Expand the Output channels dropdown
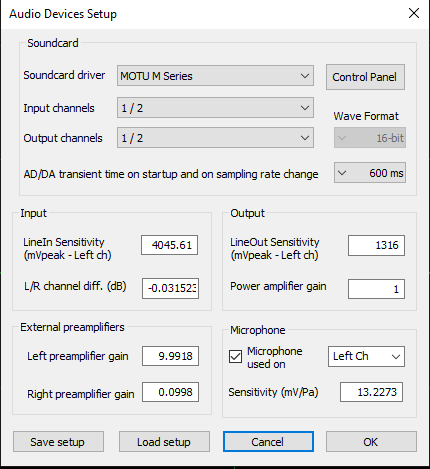Image resolution: width=430 pixels, height=469 pixels. [x=215, y=138]
